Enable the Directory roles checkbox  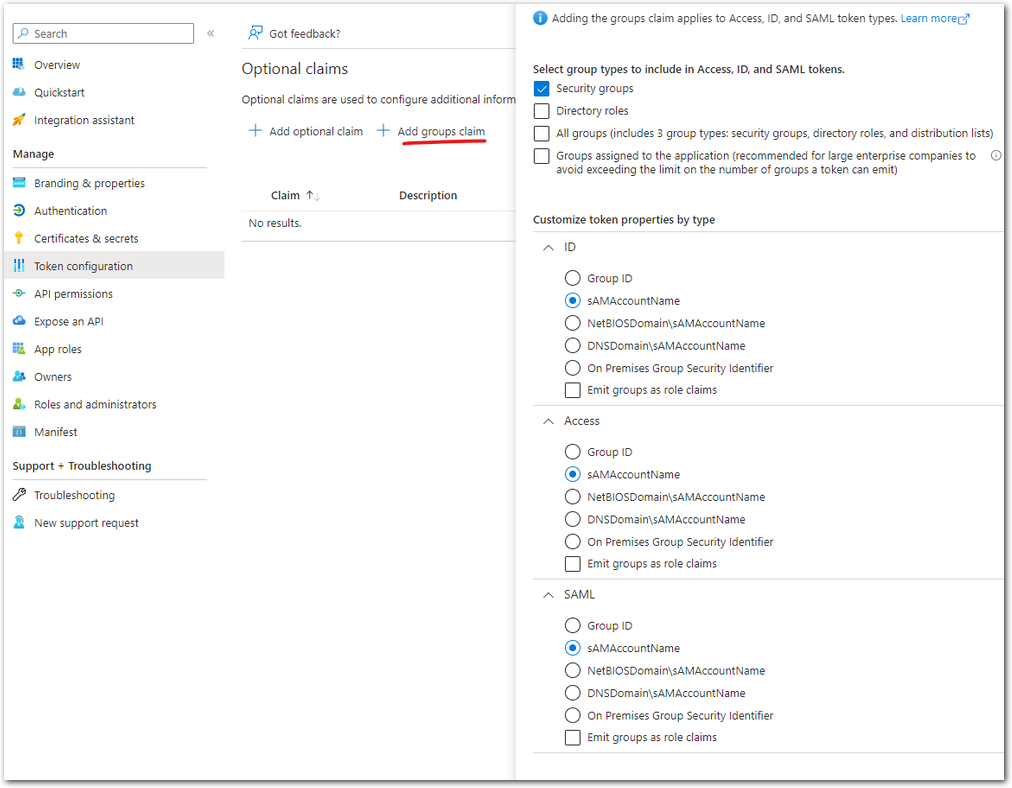click(541, 111)
